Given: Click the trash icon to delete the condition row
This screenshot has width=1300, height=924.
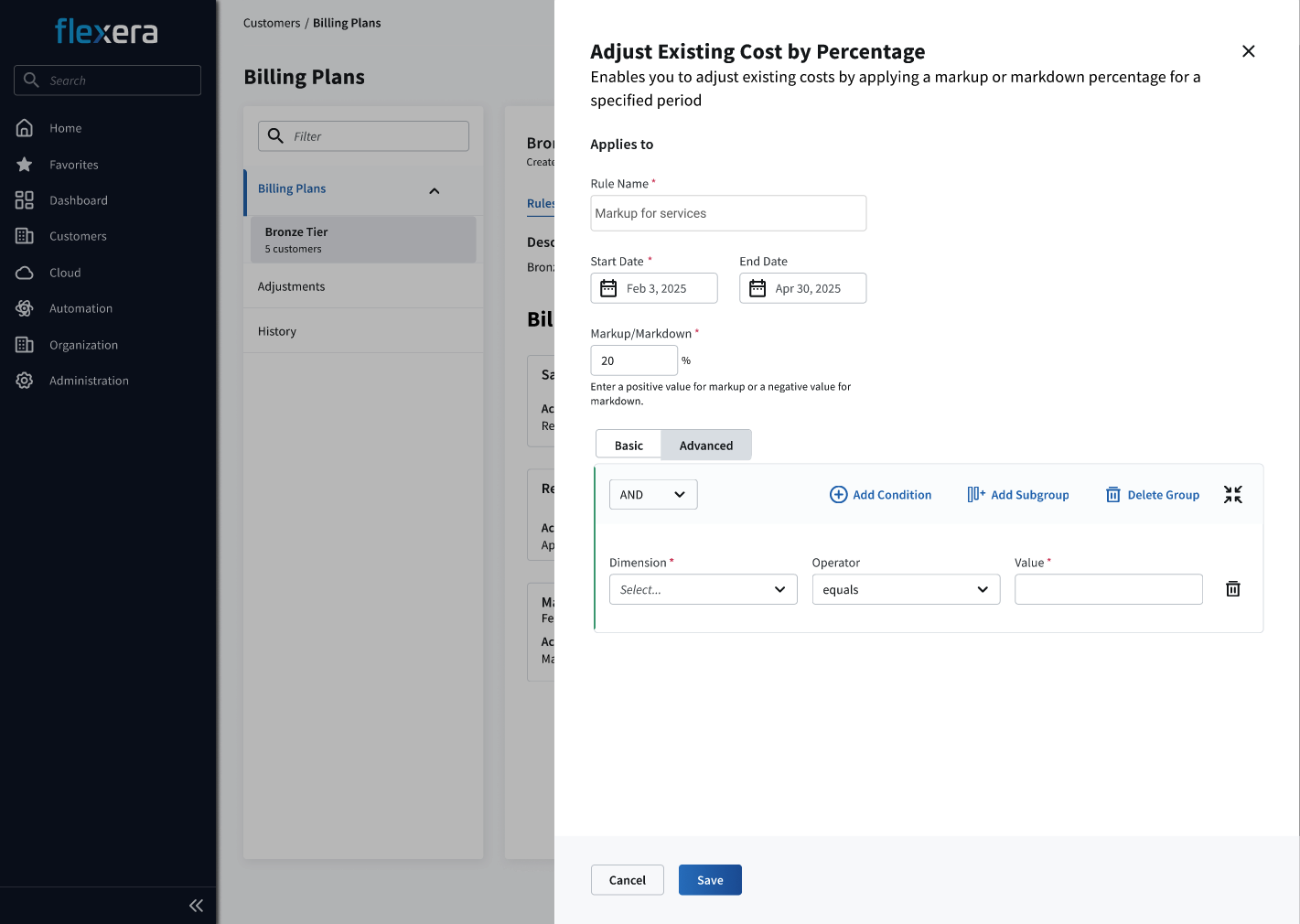Looking at the screenshot, I should [1232, 589].
